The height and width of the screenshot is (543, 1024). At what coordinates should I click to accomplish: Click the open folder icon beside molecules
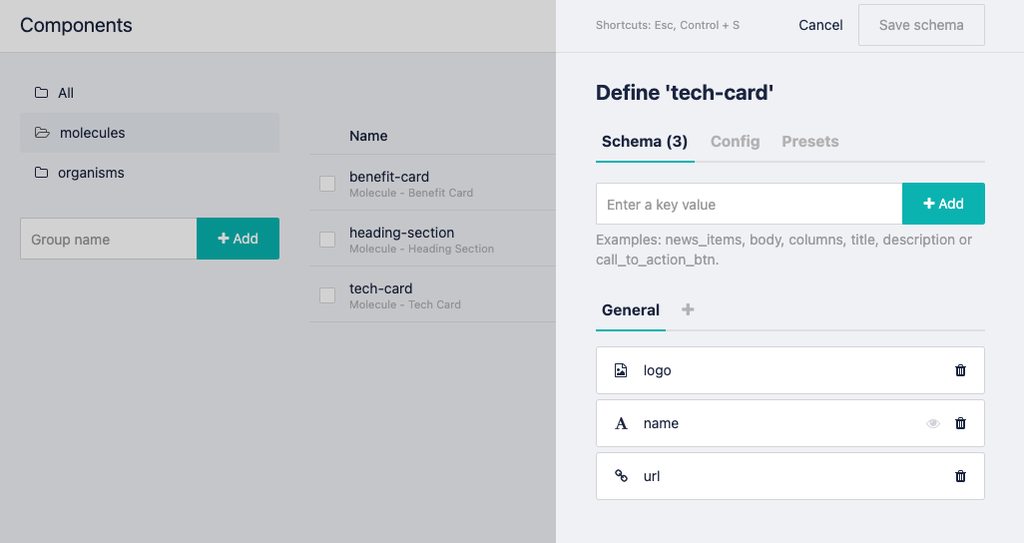[x=42, y=133]
